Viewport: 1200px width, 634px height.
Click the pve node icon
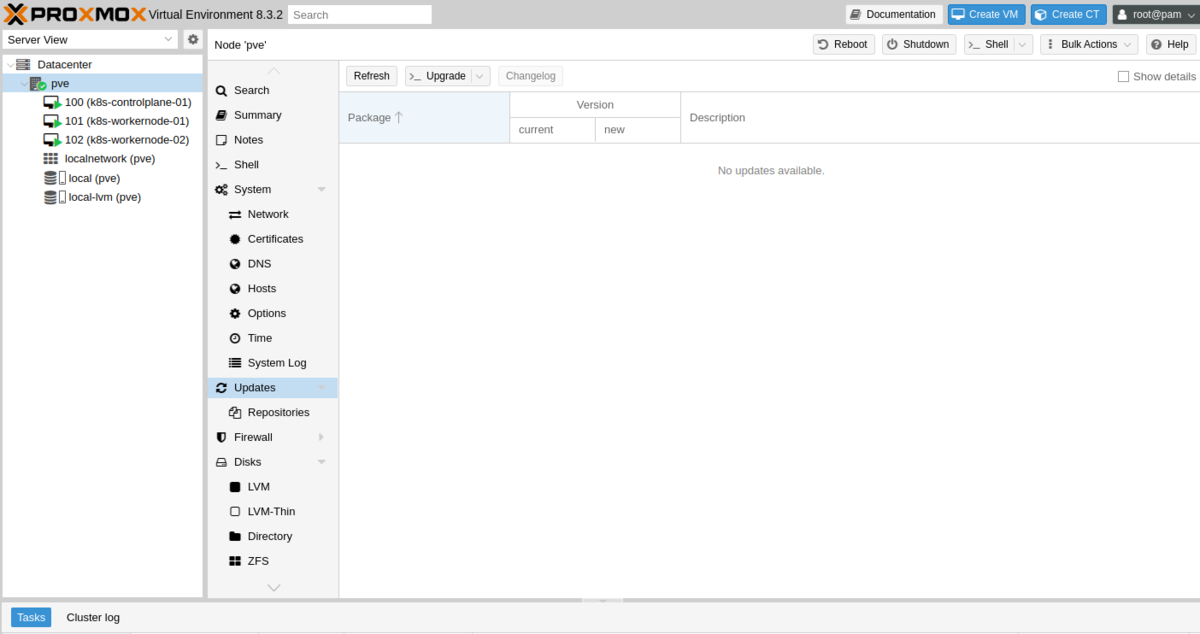38,83
